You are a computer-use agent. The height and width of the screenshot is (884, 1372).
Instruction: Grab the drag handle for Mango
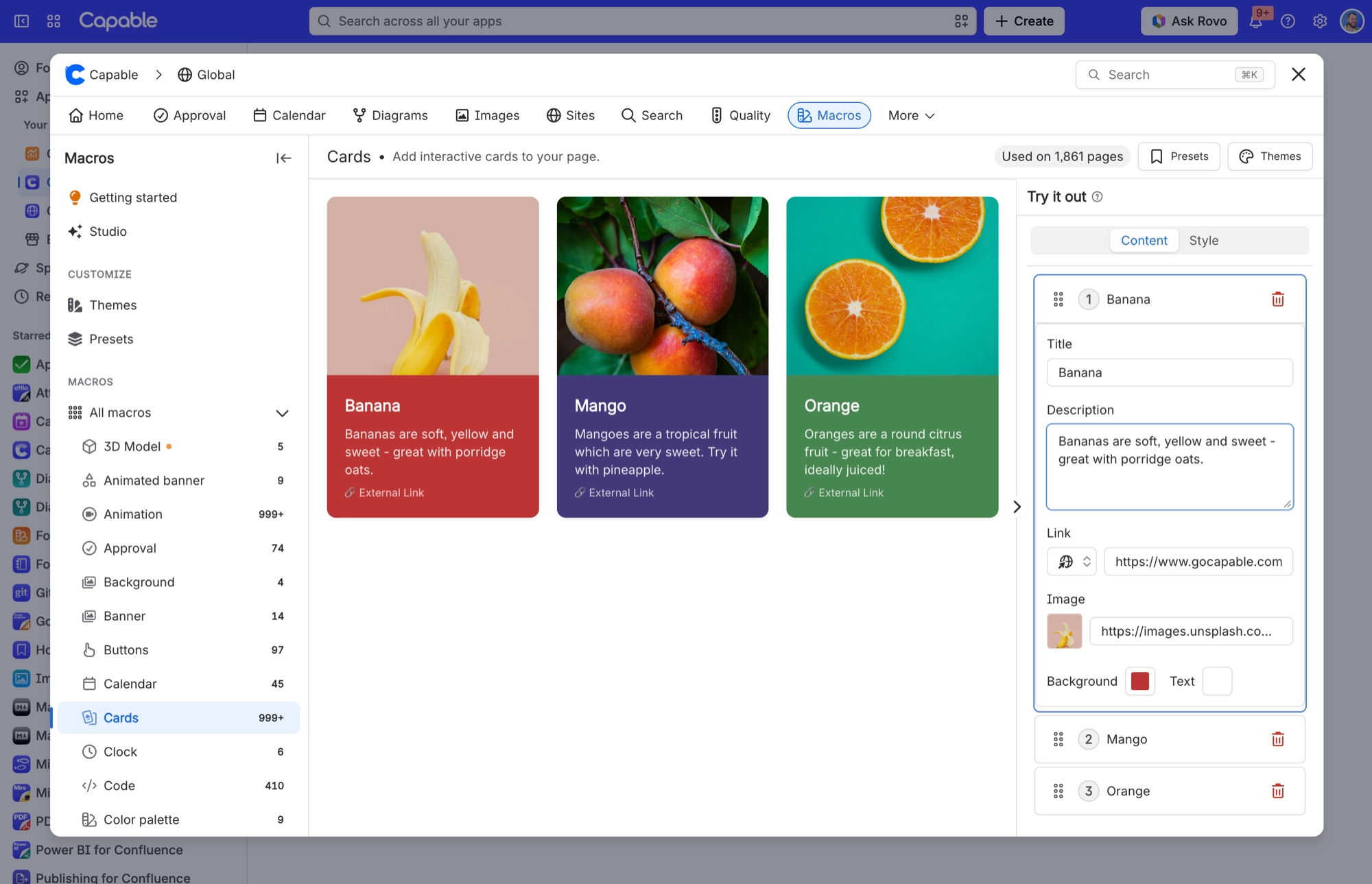click(x=1058, y=739)
